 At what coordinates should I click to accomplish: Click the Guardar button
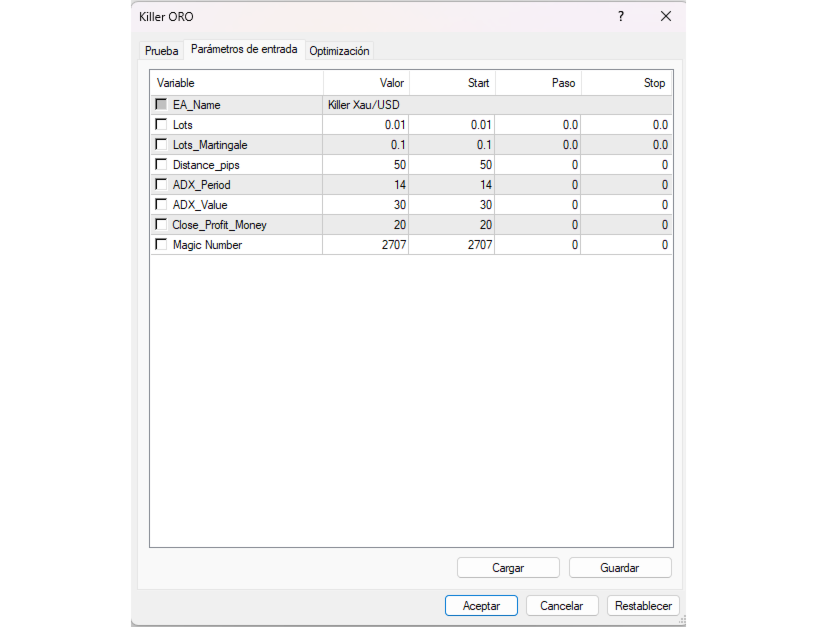pyautogui.click(x=620, y=568)
